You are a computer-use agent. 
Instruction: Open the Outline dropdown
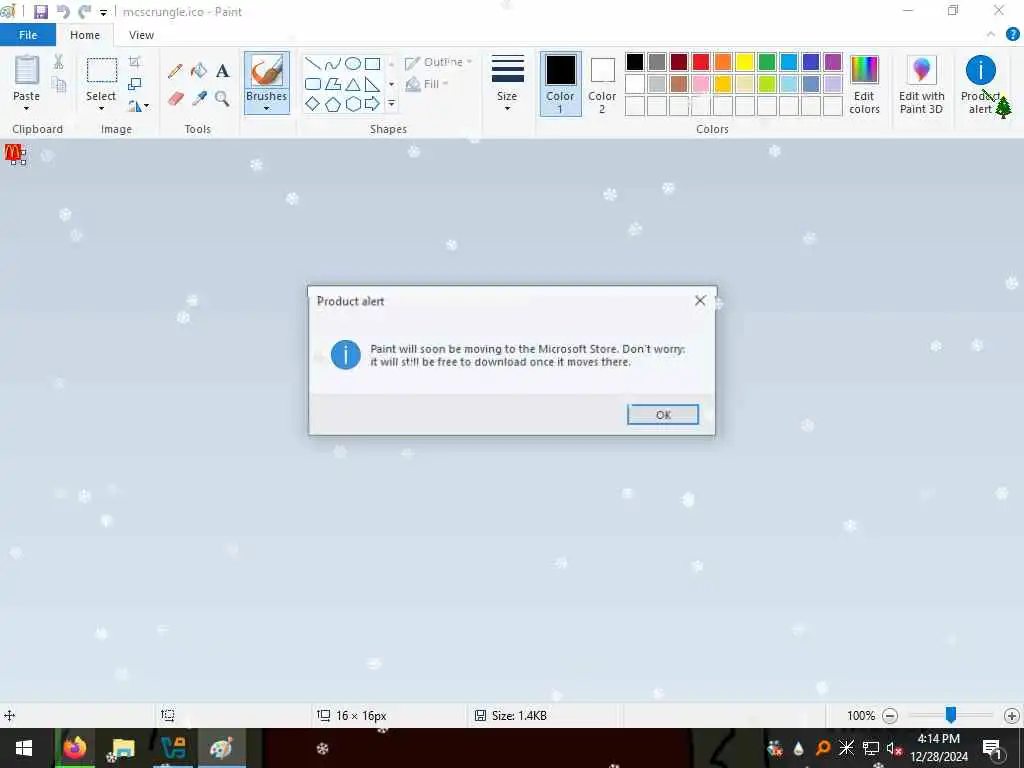[x=438, y=62]
